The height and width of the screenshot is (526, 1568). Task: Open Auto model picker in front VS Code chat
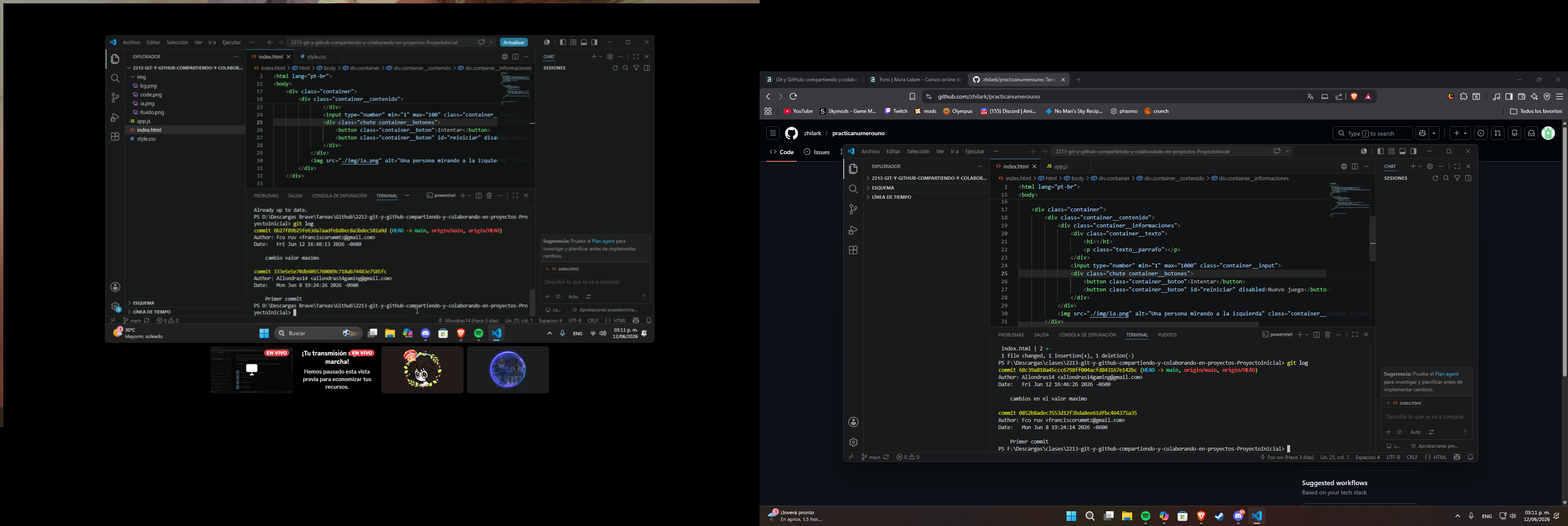tap(1415, 432)
